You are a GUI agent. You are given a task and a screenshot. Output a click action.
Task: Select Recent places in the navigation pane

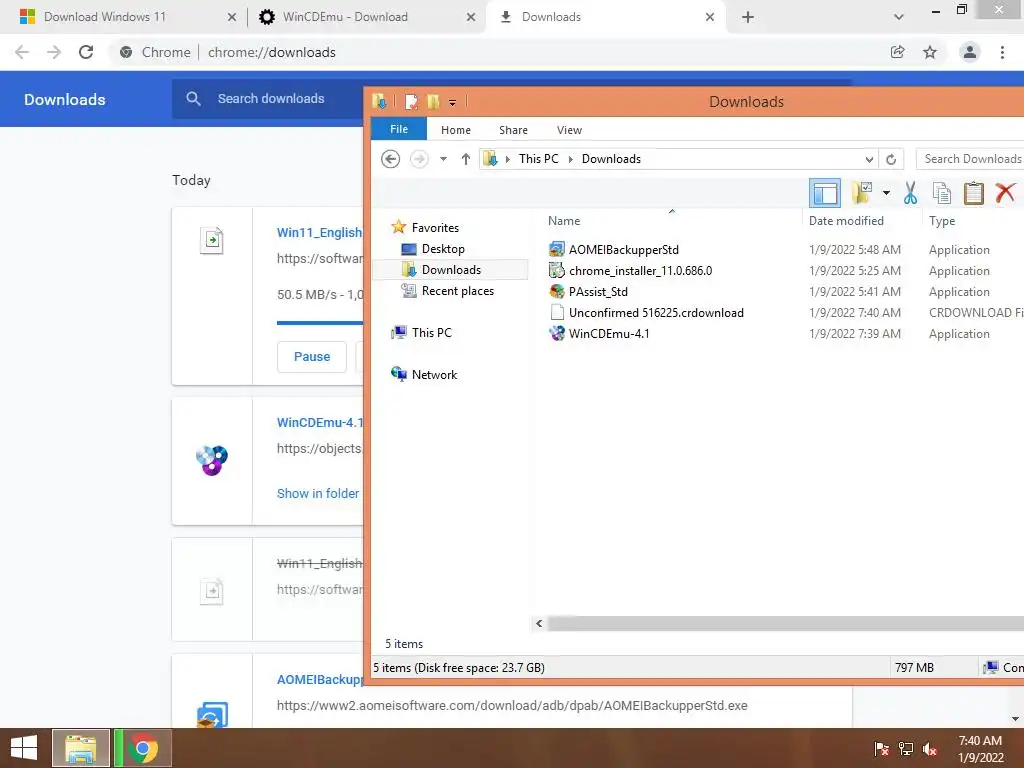457,291
